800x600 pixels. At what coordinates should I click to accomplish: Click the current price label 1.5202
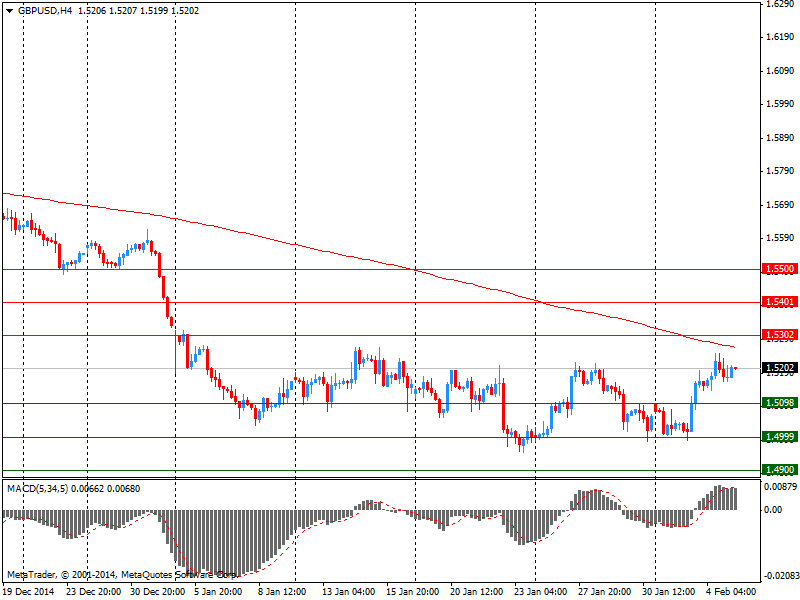tap(779, 368)
